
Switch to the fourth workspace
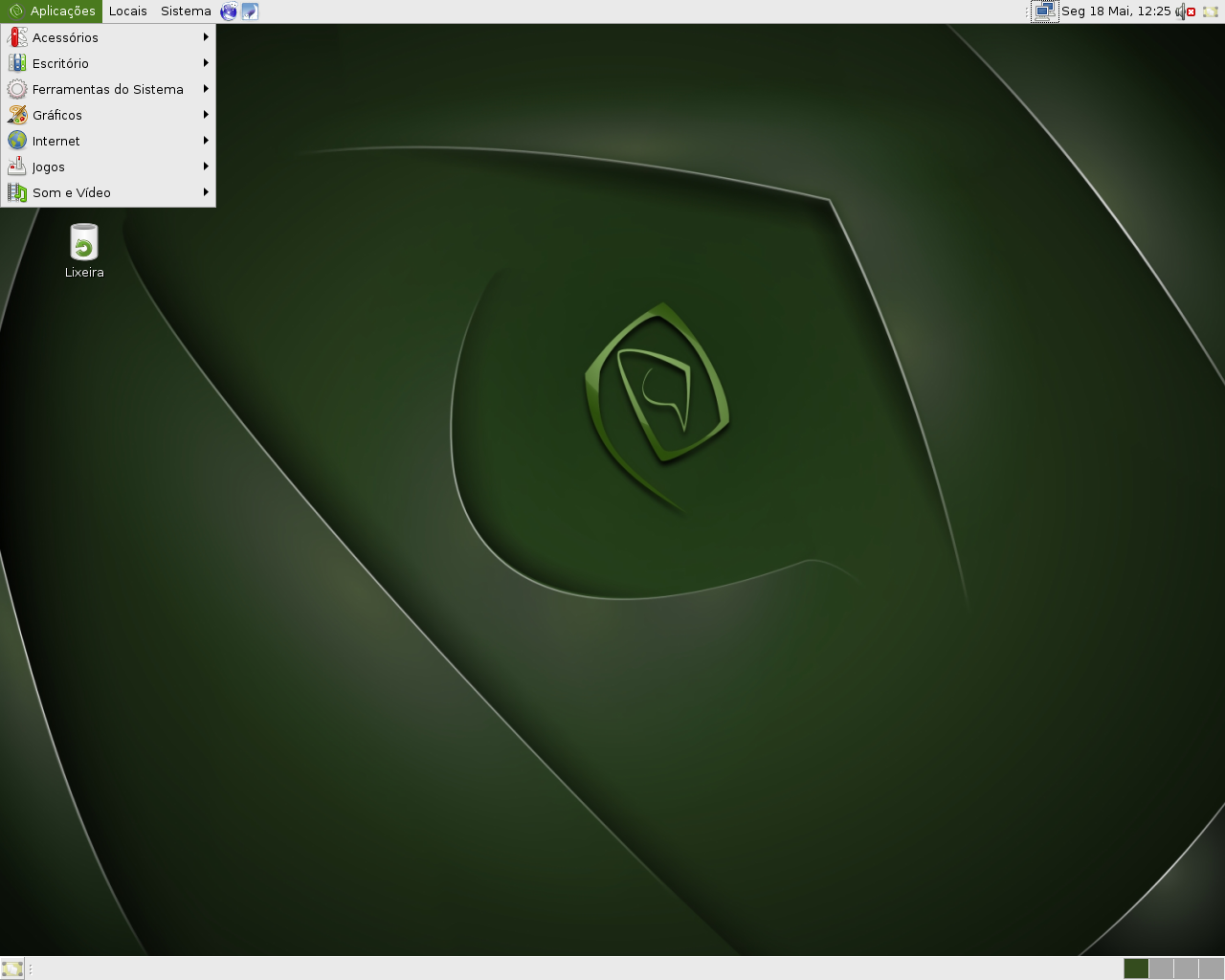1211,969
